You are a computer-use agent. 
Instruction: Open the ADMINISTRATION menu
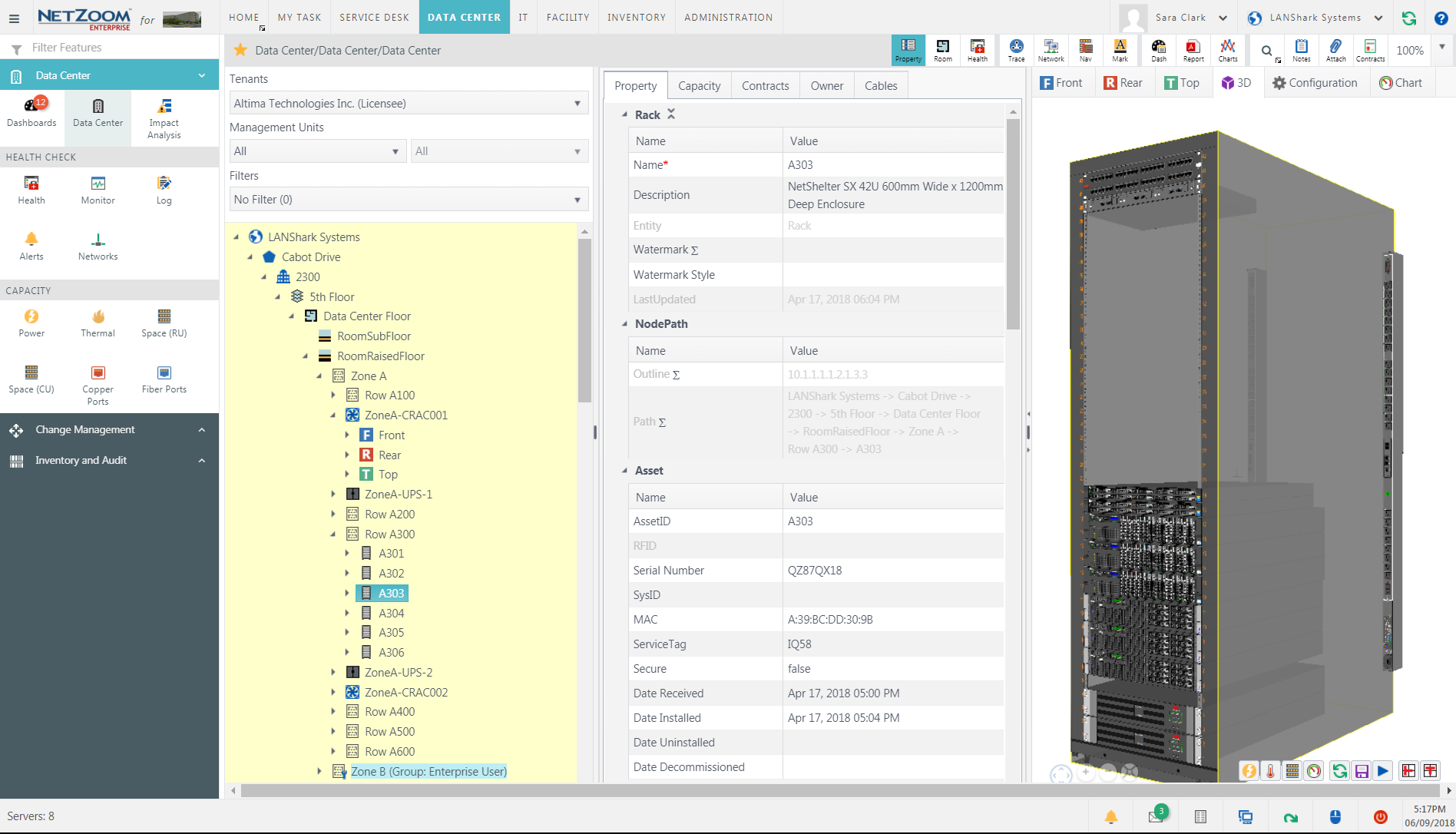pos(728,17)
